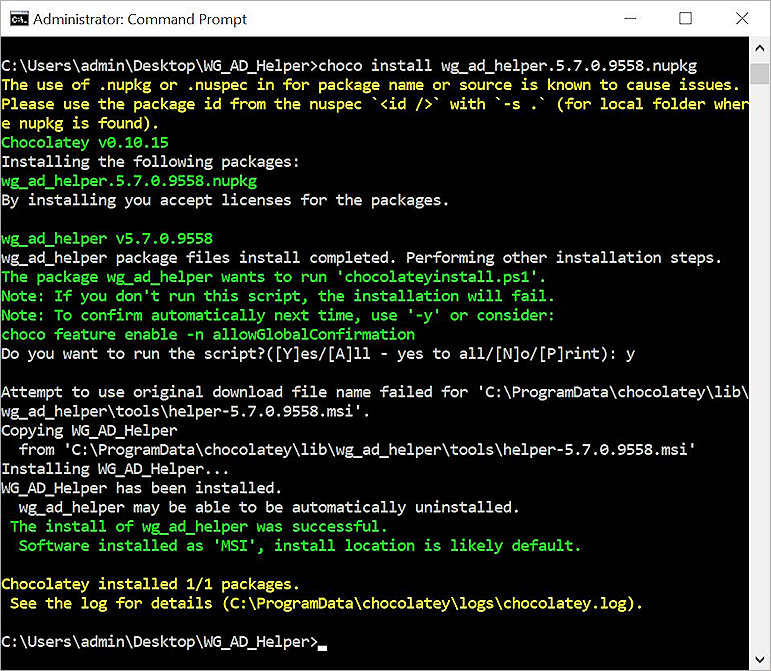771x671 pixels.
Task: Maximize the Command Prompt window
Action: click(685, 19)
